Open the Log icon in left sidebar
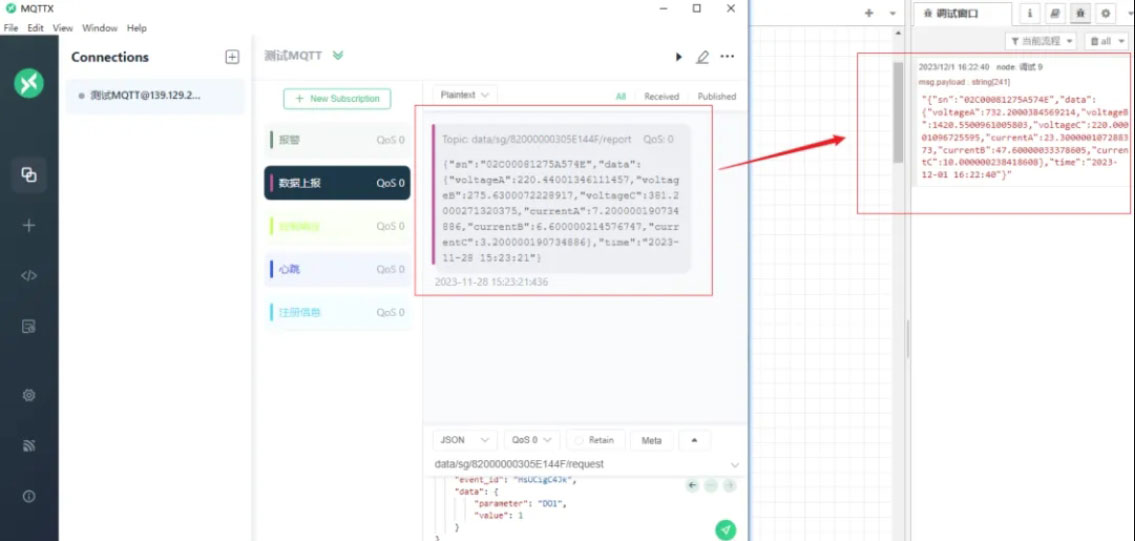 pos(29,326)
